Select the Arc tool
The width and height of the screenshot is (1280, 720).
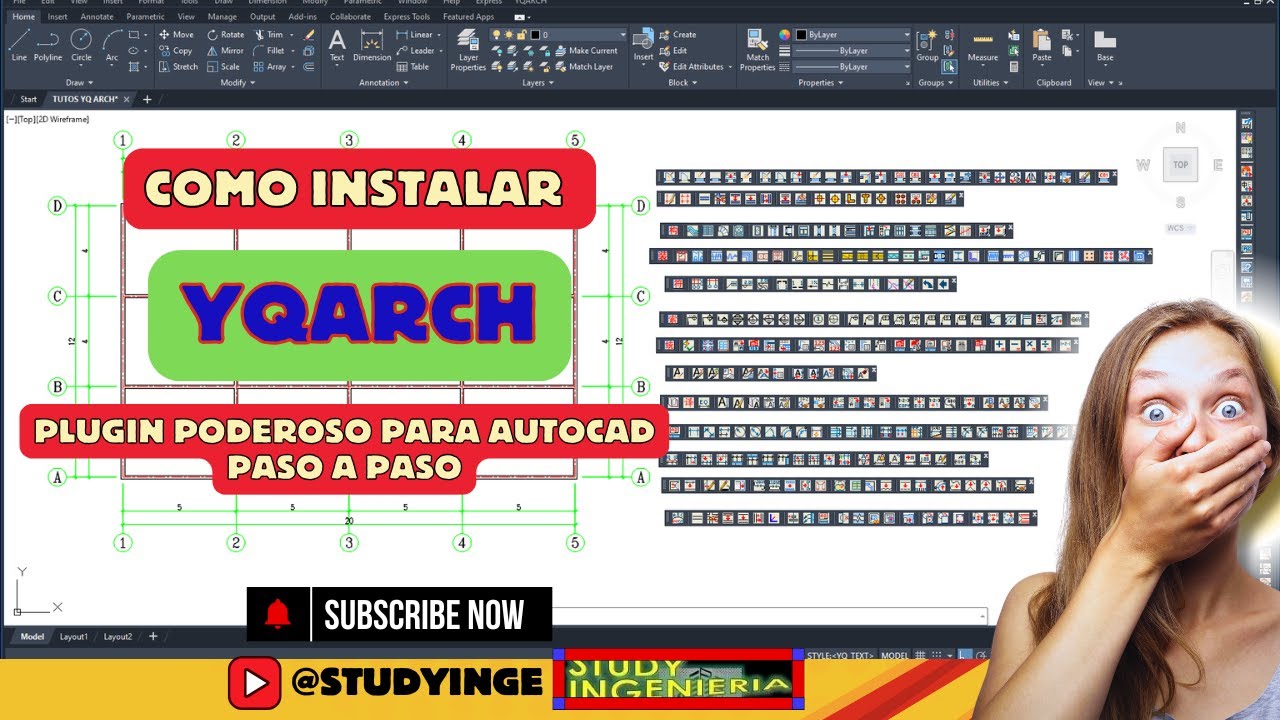[112, 46]
